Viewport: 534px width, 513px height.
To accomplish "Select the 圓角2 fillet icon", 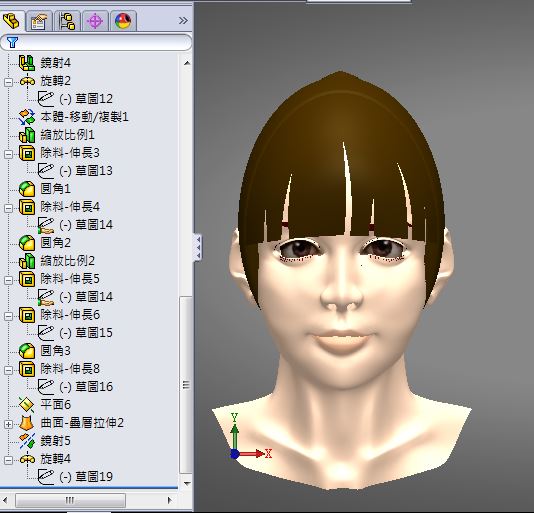I will [x=27, y=243].
